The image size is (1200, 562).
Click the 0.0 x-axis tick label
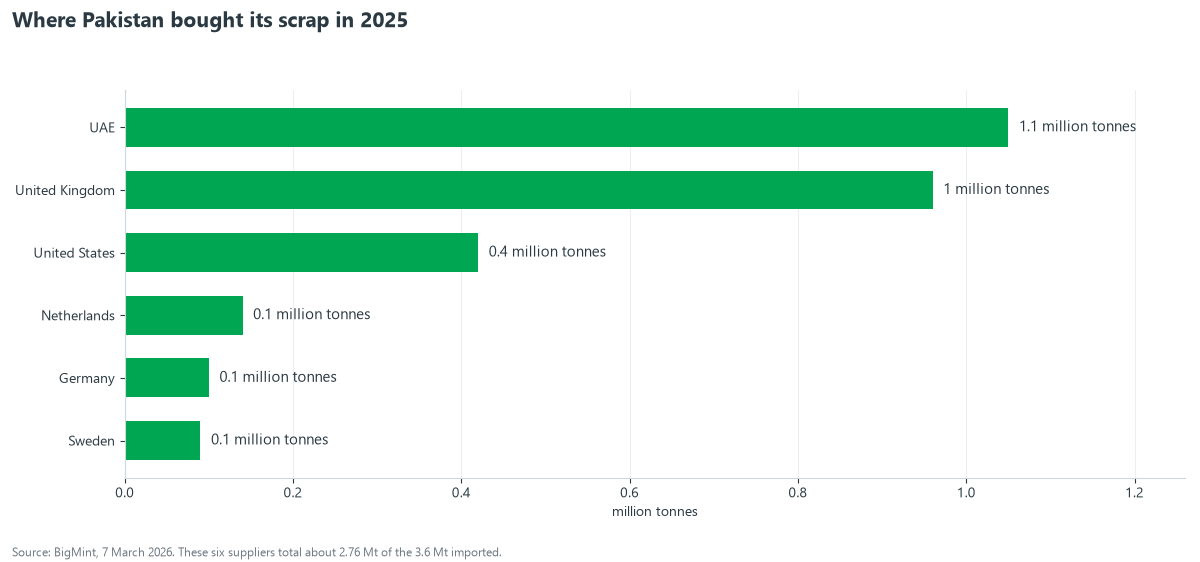125,493
